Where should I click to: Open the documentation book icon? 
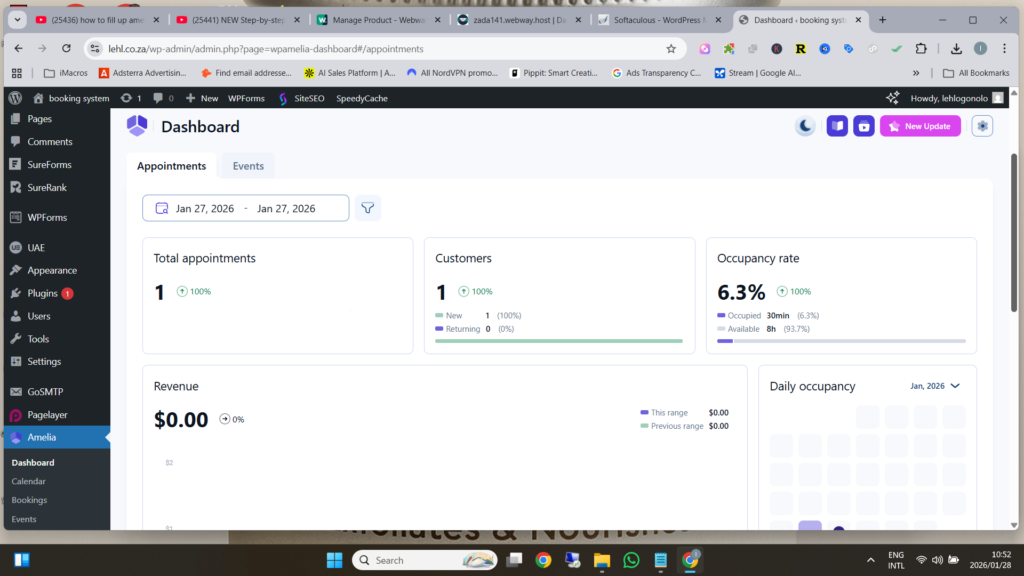pos(837,126)
